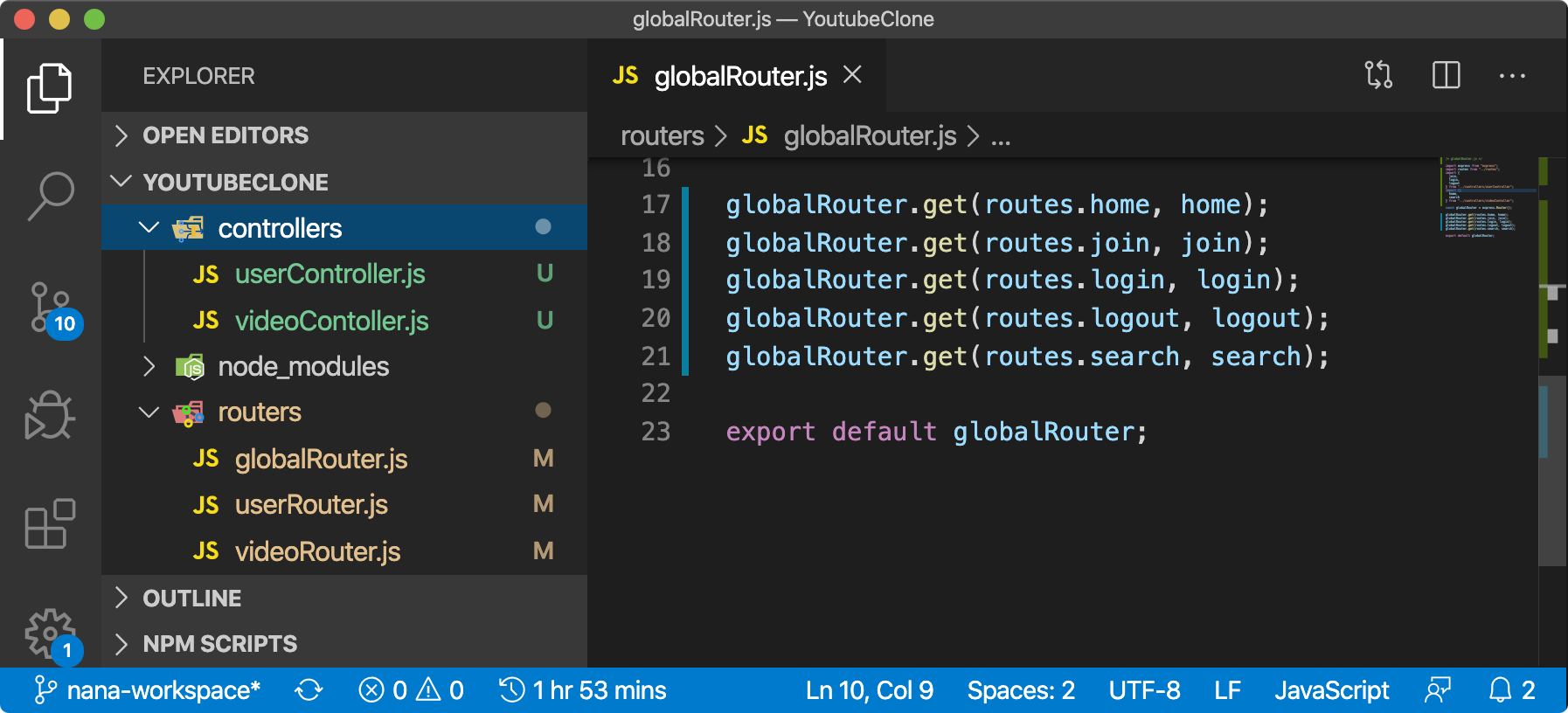Click the warnings count in status bar
Viewport: 1568px width, 713px height.
(441, 690)
